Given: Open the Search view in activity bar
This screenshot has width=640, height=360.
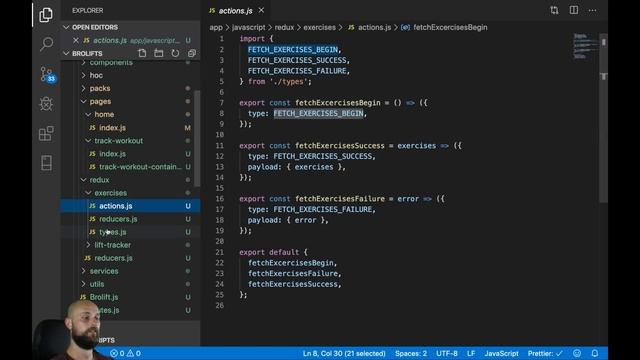Looking at the screenshot, I should [47, 44].
